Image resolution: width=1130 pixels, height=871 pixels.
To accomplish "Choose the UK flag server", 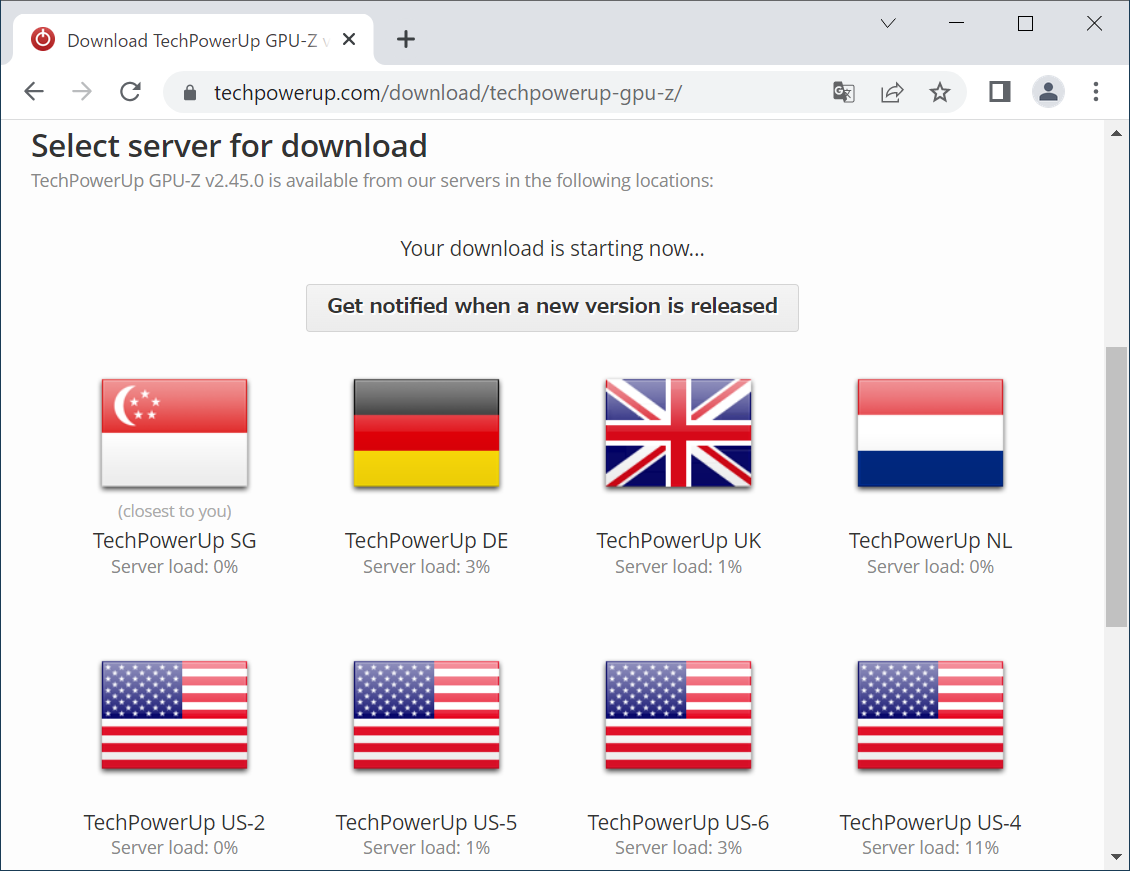I will (678, 433).
